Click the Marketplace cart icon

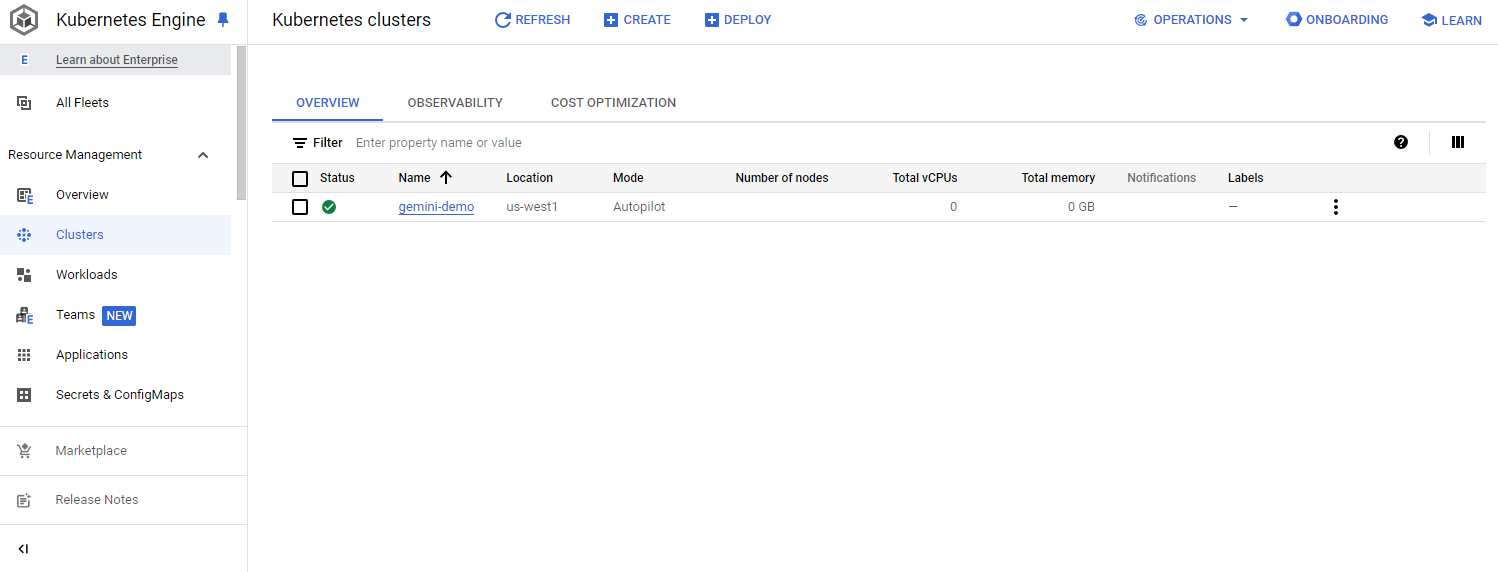[x=24, y=451]
